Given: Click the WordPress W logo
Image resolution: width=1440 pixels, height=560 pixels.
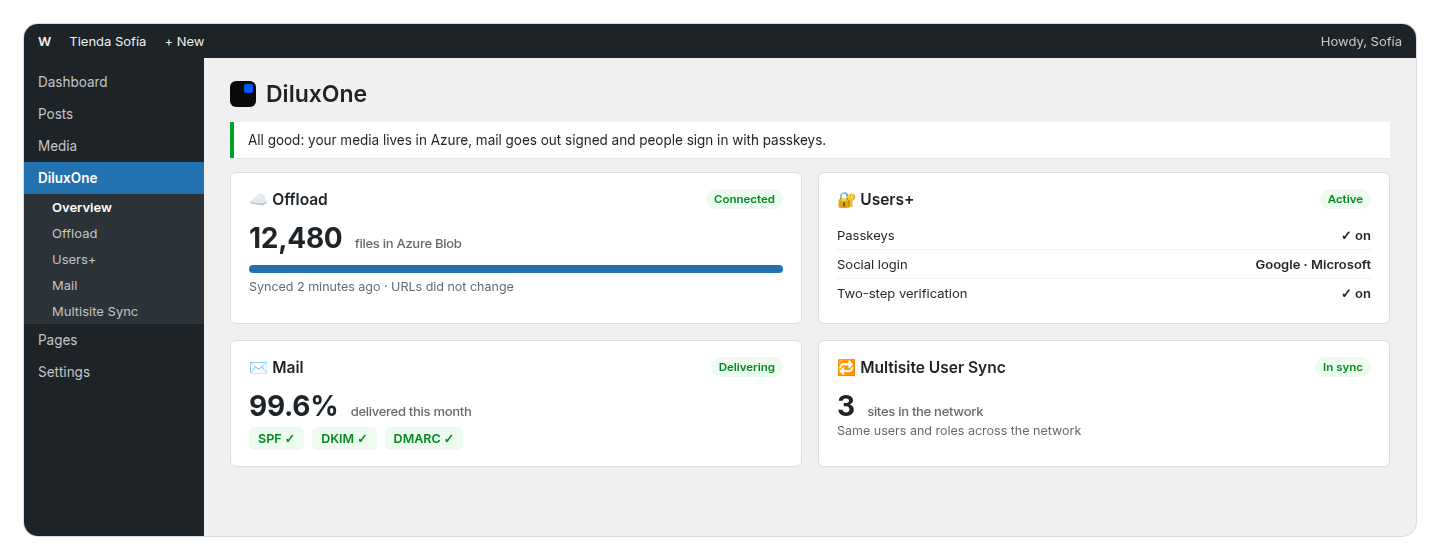Looking at the screenshot, I should 44,42.
